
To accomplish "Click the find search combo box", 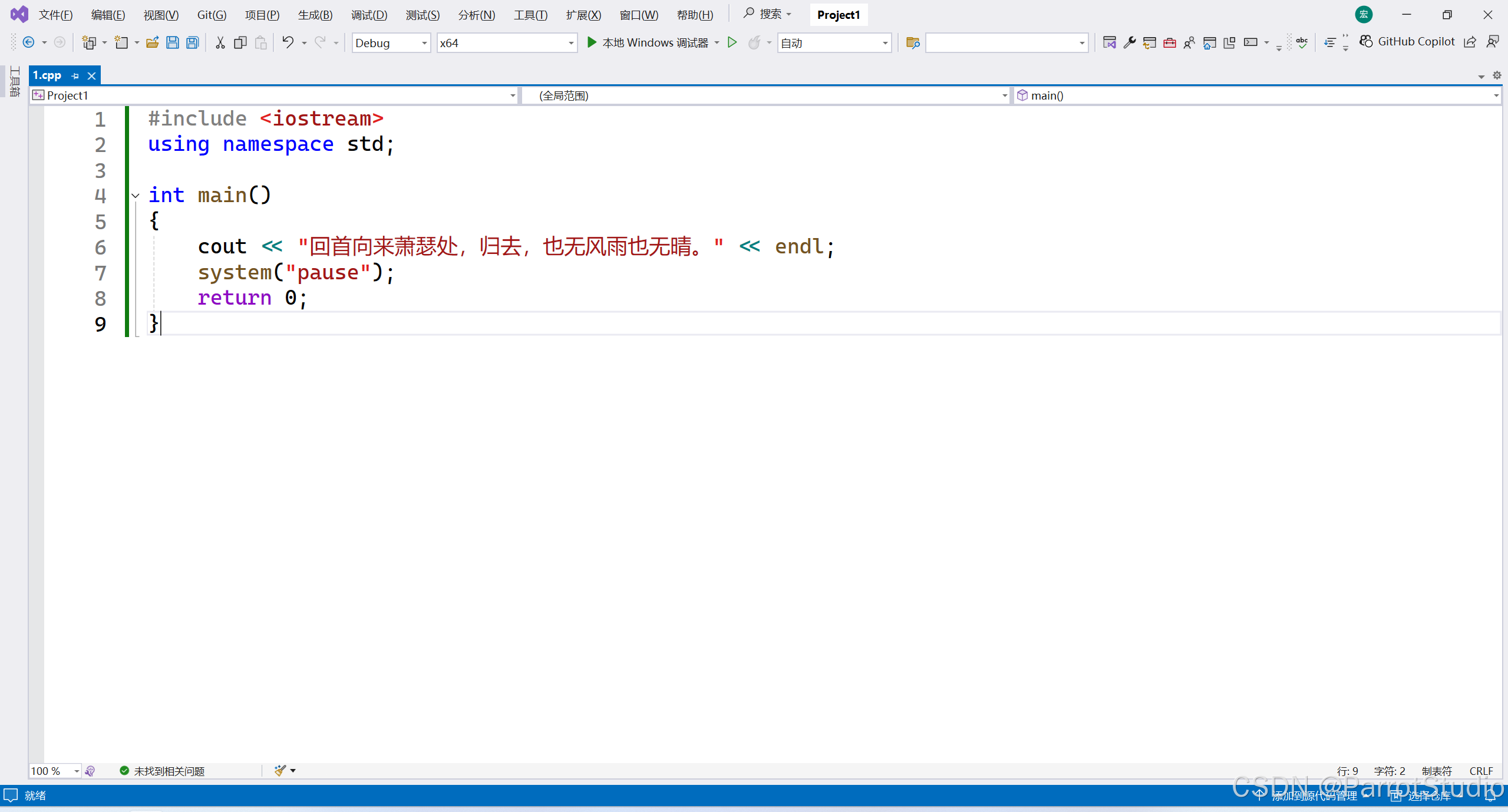I will click(1007, 43).
